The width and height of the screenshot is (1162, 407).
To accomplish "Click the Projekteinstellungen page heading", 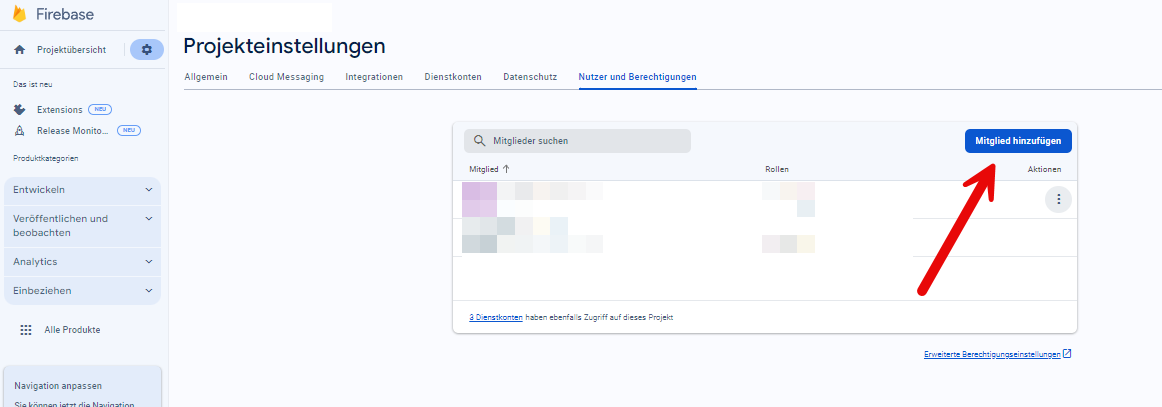I will [x=285, y=46].
